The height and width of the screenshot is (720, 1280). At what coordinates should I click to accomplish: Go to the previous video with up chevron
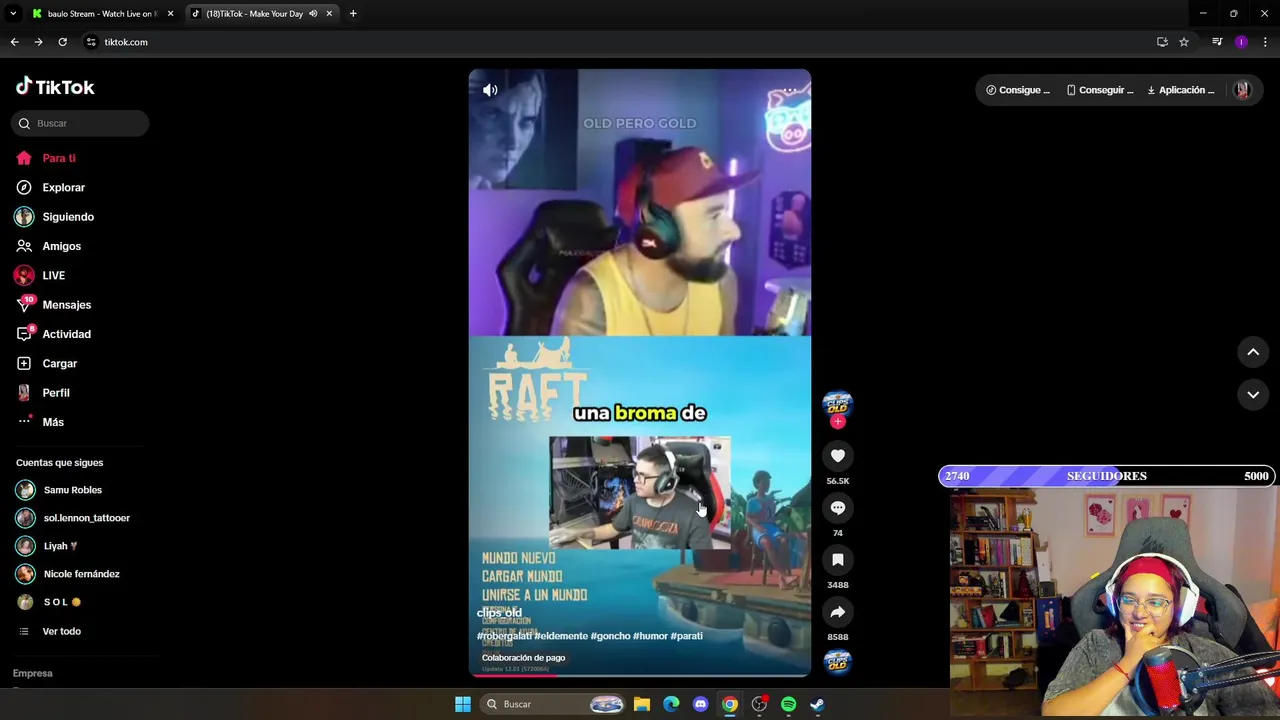pos(1253,352)
